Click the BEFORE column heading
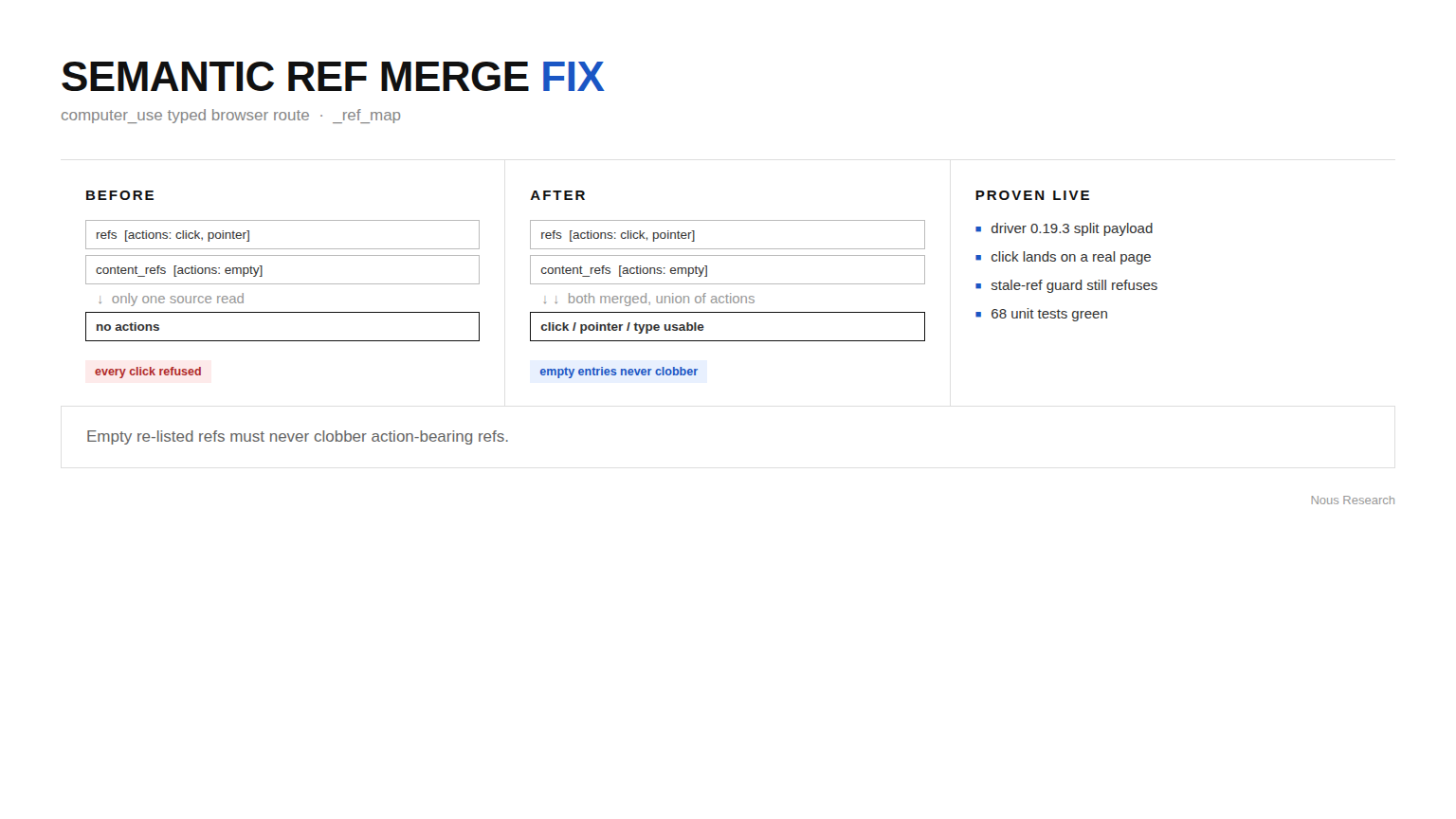 pos(120,195)
